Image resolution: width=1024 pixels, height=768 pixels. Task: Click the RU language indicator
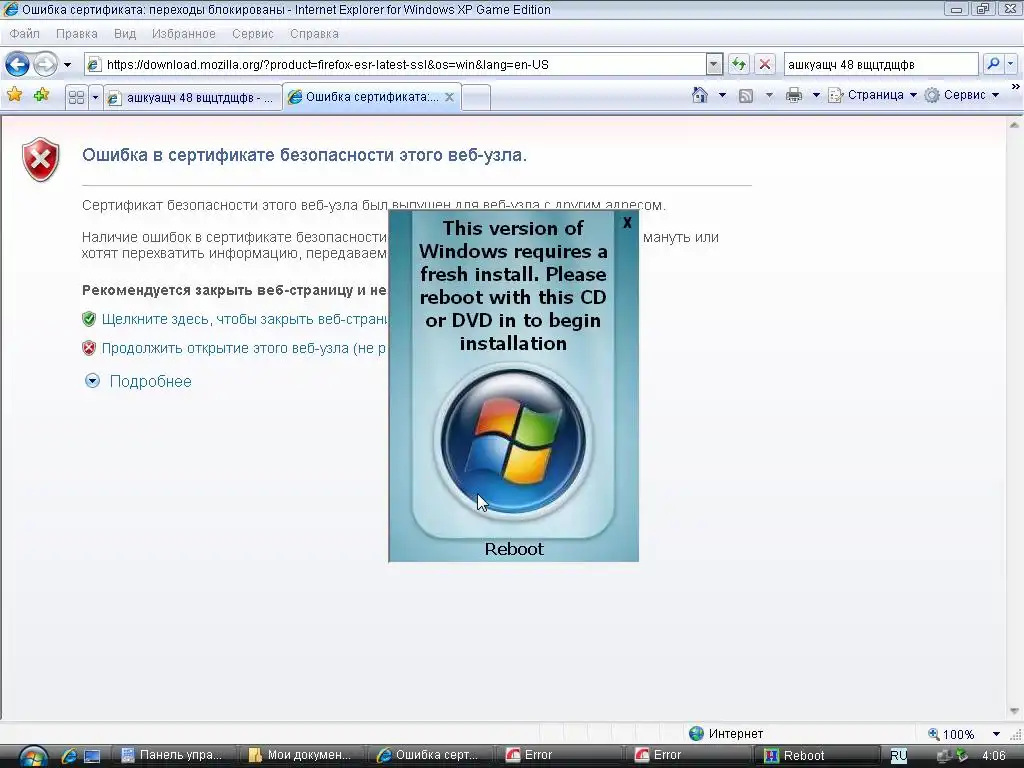point(899,756)
